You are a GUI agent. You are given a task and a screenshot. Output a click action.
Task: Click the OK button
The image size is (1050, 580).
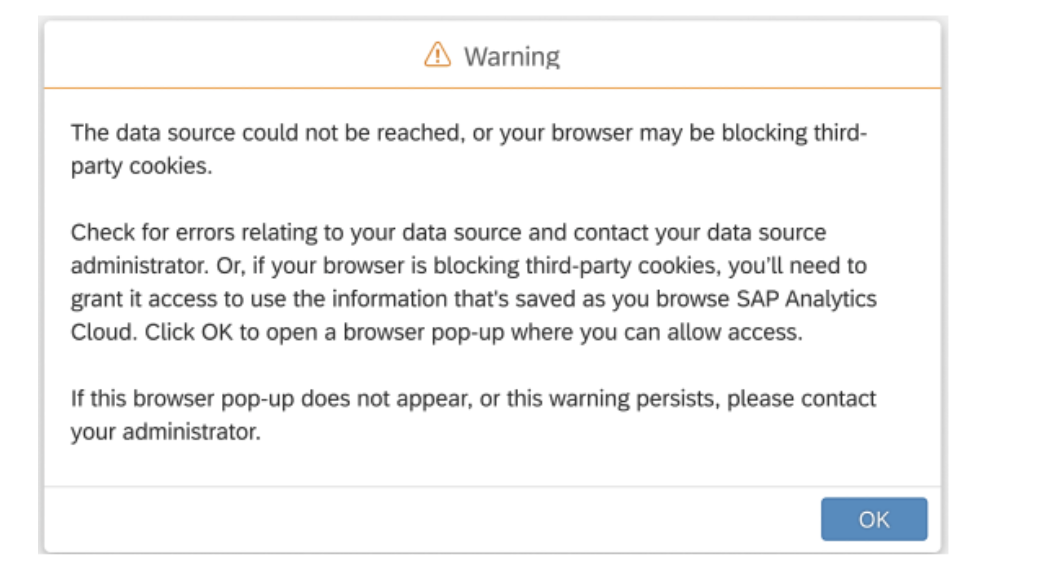coord(874,519)
